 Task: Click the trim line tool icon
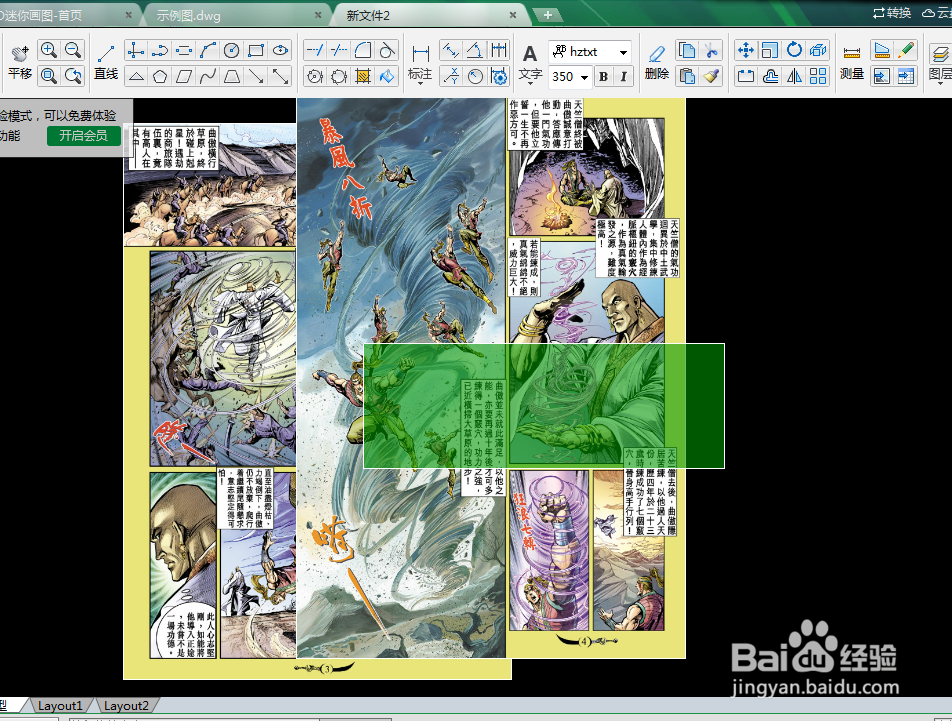click(x=314, y=50)
